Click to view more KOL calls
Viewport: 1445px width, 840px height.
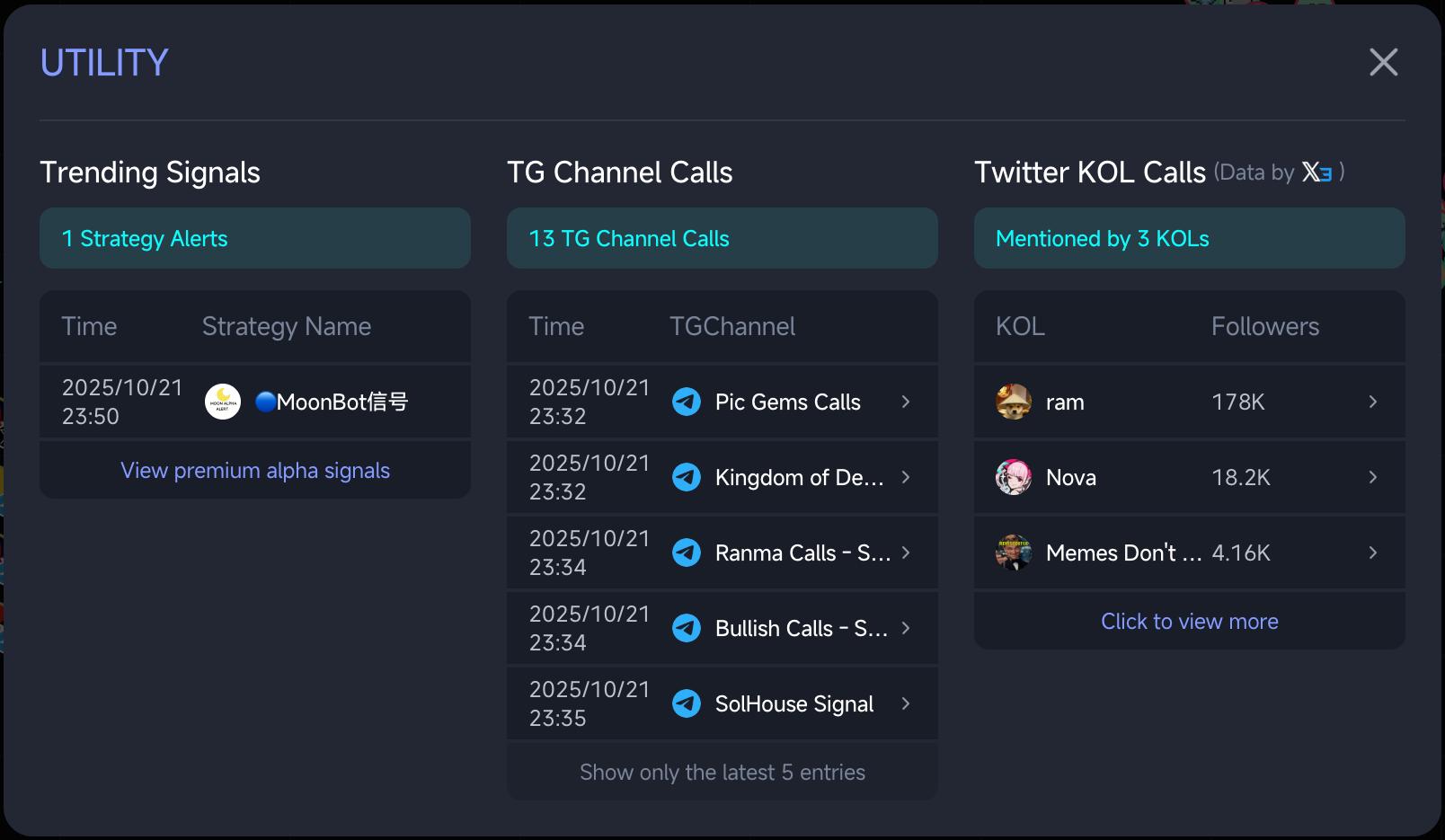tap(1189, 622)
